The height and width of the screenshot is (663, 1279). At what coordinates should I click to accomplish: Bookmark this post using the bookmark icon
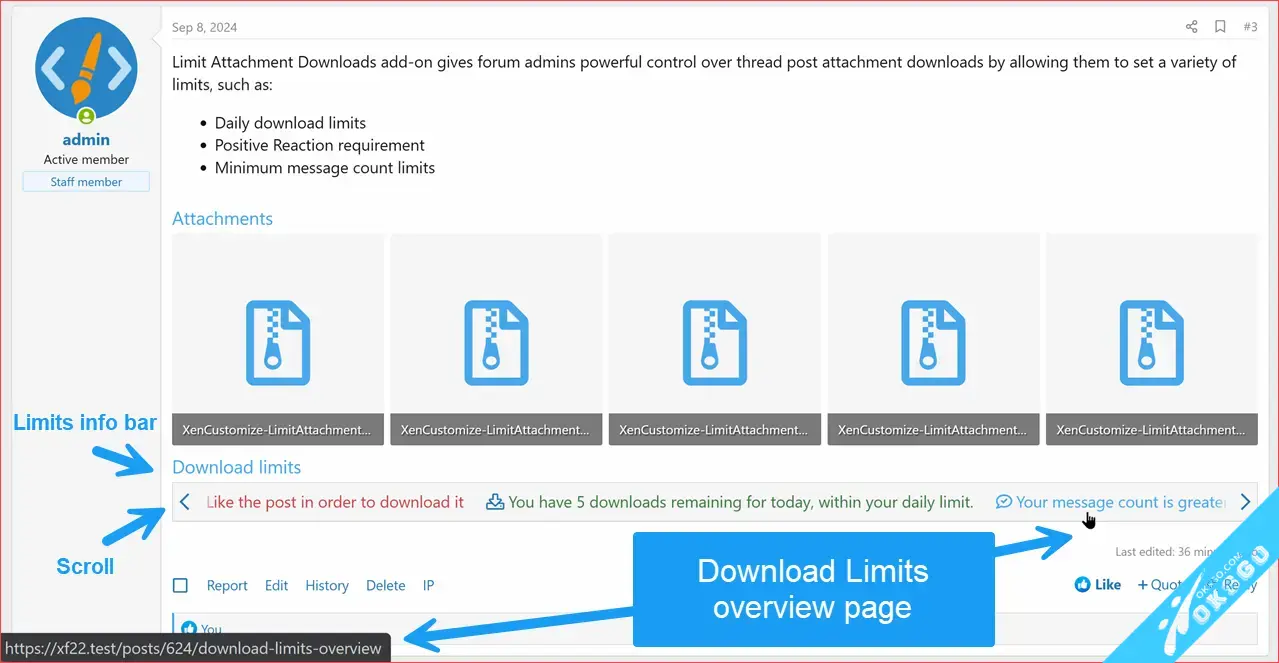[1220, 27]
